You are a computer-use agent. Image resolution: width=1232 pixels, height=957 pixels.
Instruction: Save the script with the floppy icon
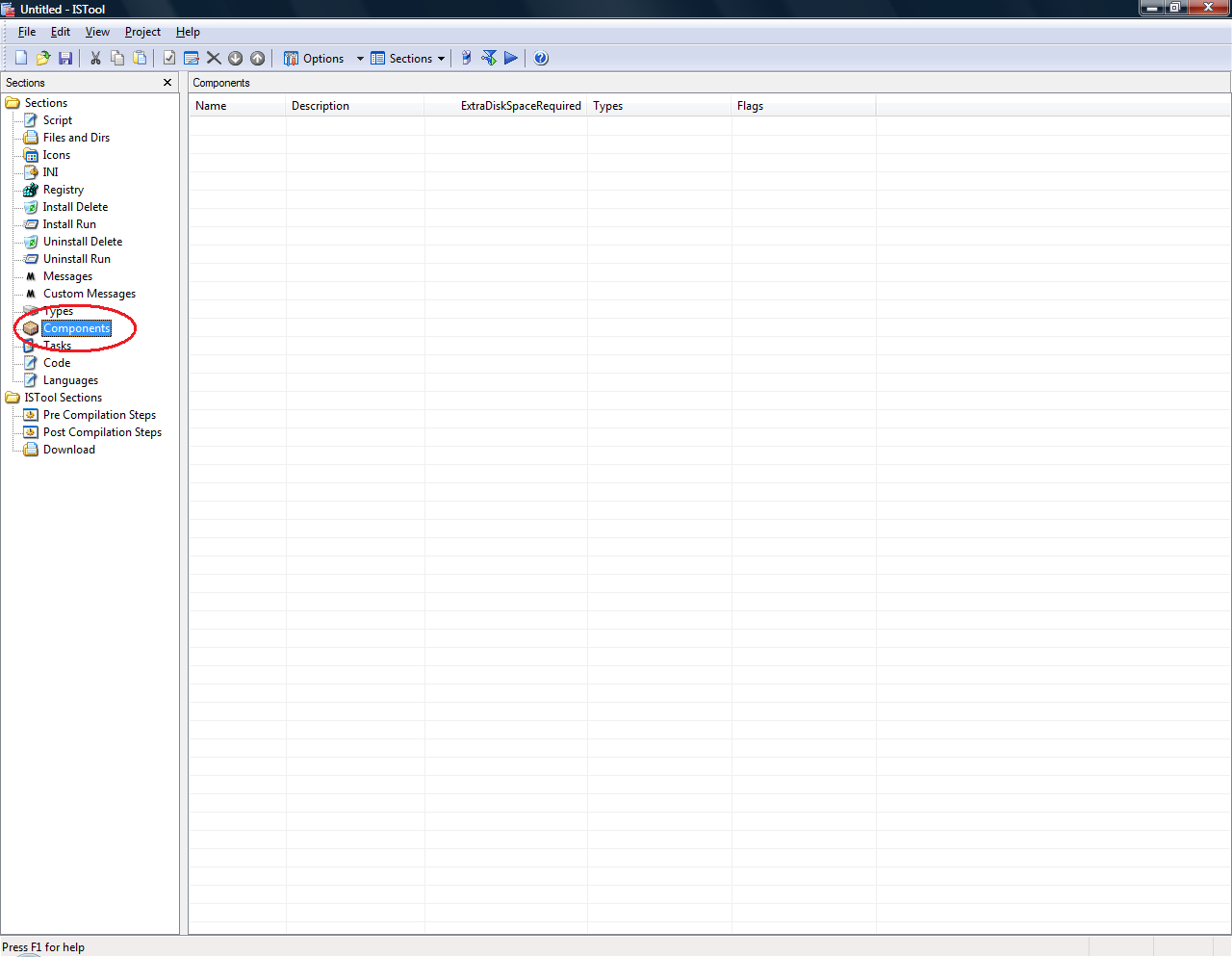tap(65, 58)
